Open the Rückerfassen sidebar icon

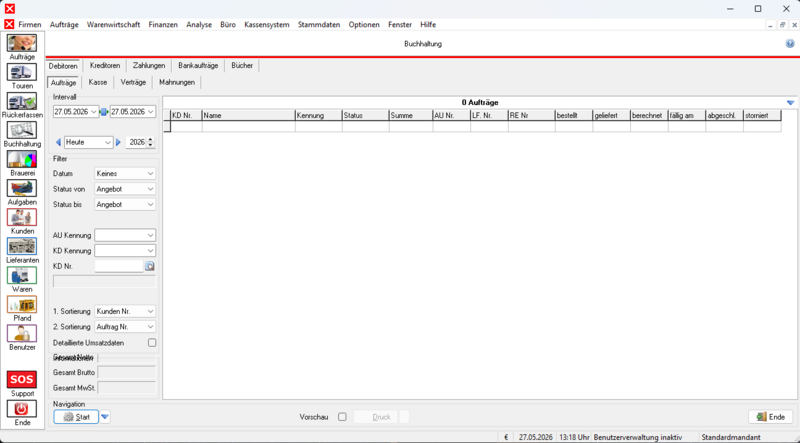click(x=22, y=101)
